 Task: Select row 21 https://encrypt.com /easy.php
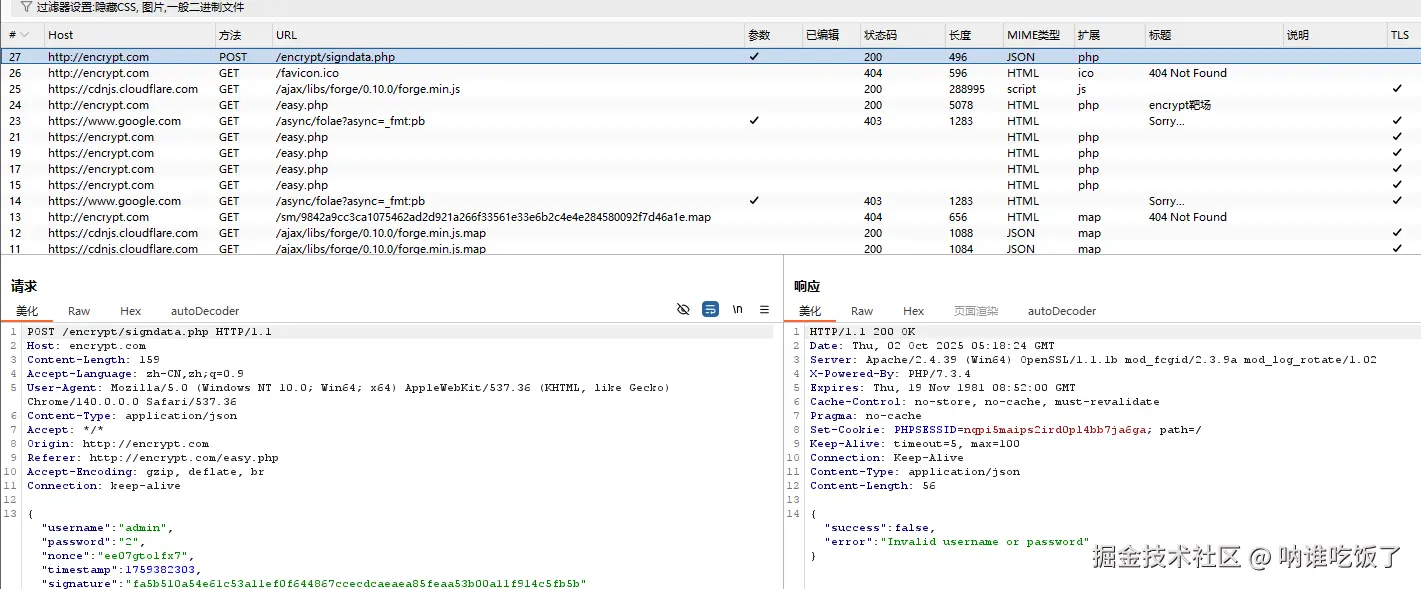click(710, 137)
